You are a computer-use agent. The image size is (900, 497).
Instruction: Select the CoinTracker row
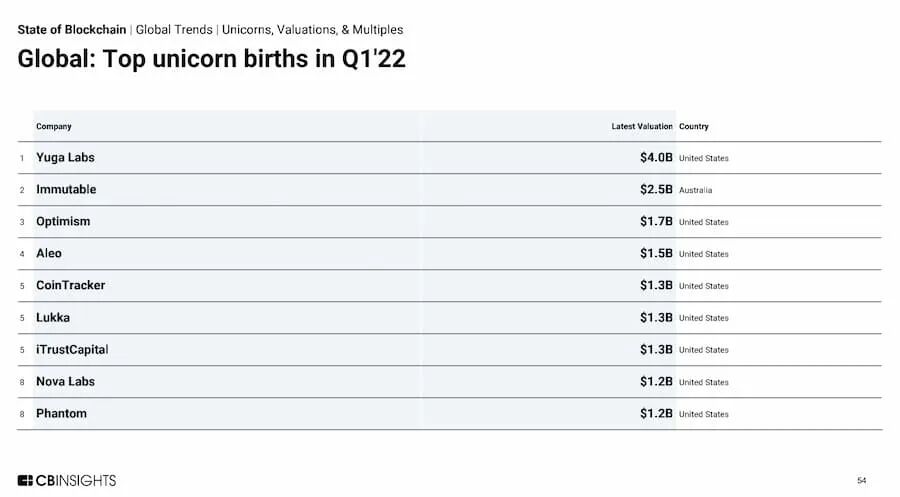70,286
